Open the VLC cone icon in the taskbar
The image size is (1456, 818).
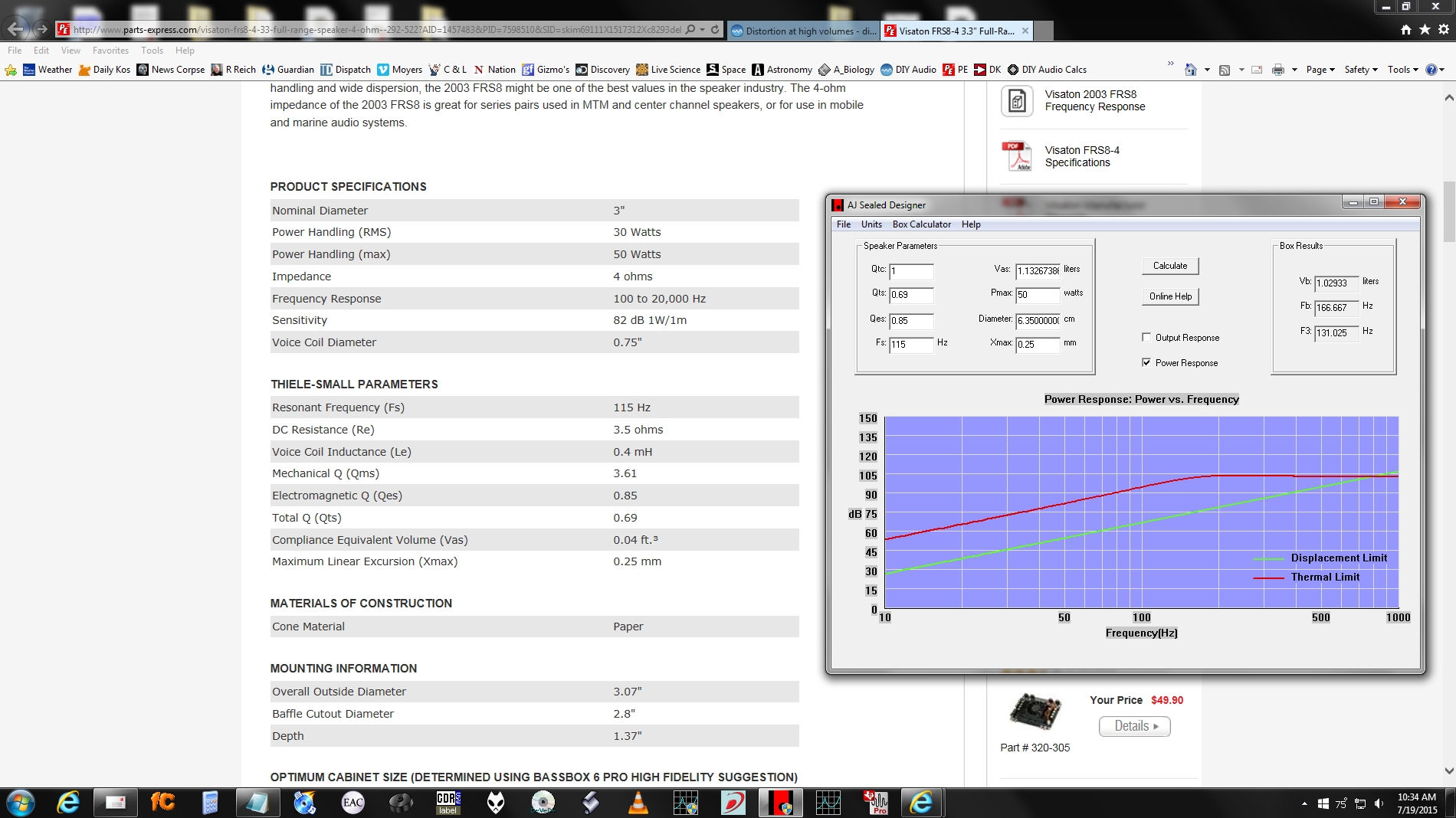point(638,803)
